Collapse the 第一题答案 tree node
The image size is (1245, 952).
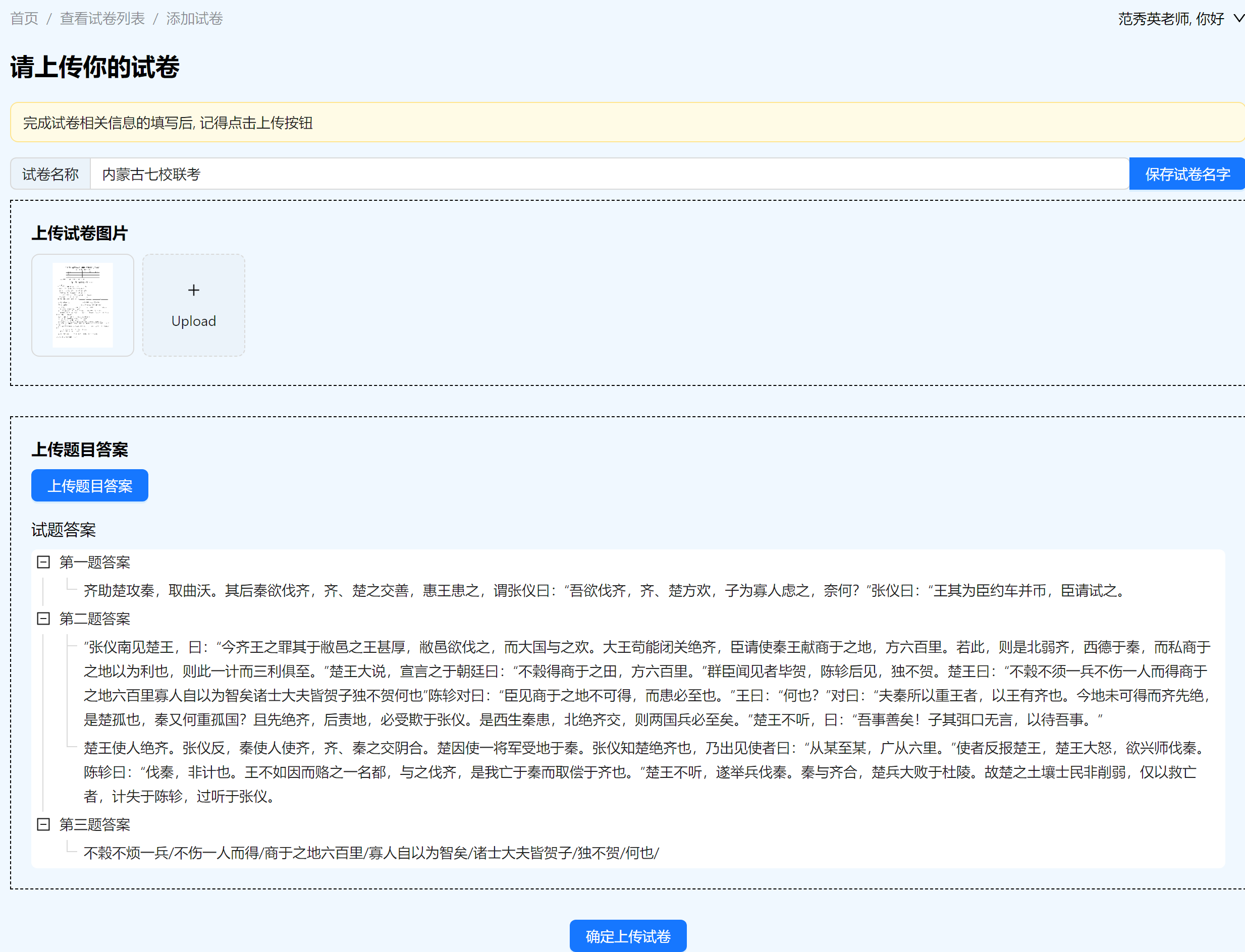pos(43,562)
